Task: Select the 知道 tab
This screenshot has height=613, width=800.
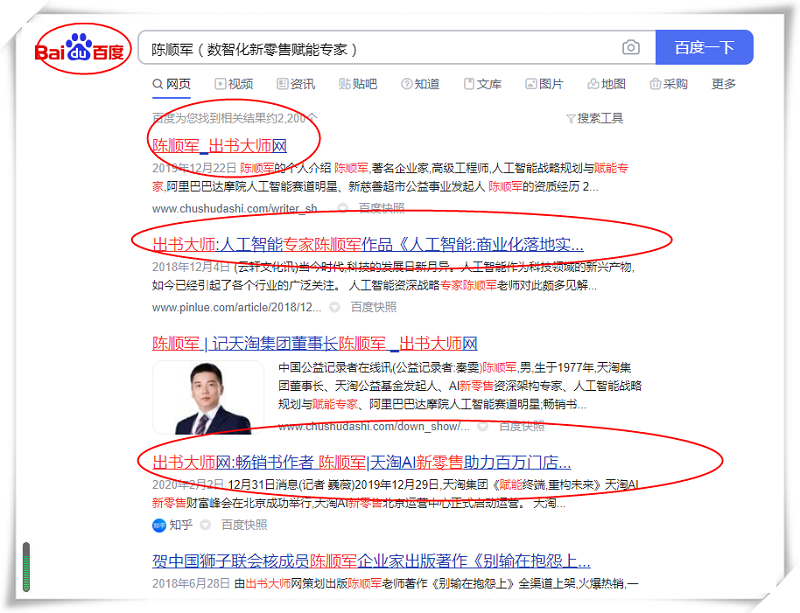Action: tap(420, 84)
